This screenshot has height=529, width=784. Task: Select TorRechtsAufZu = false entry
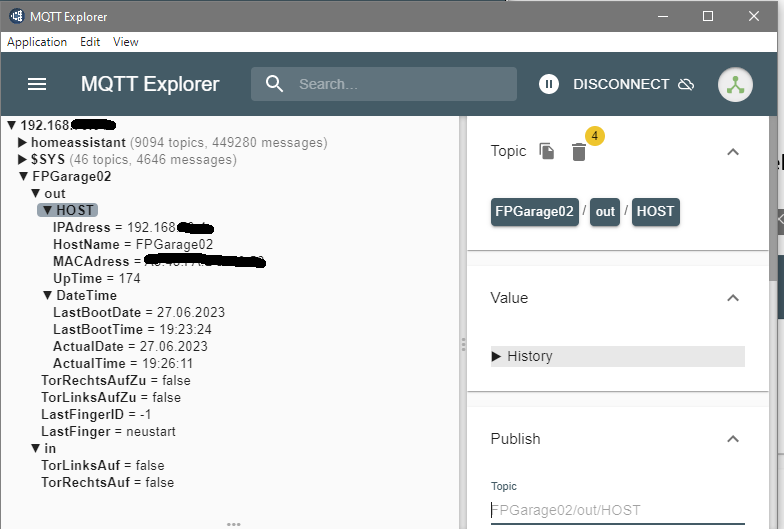click(116, 380)
